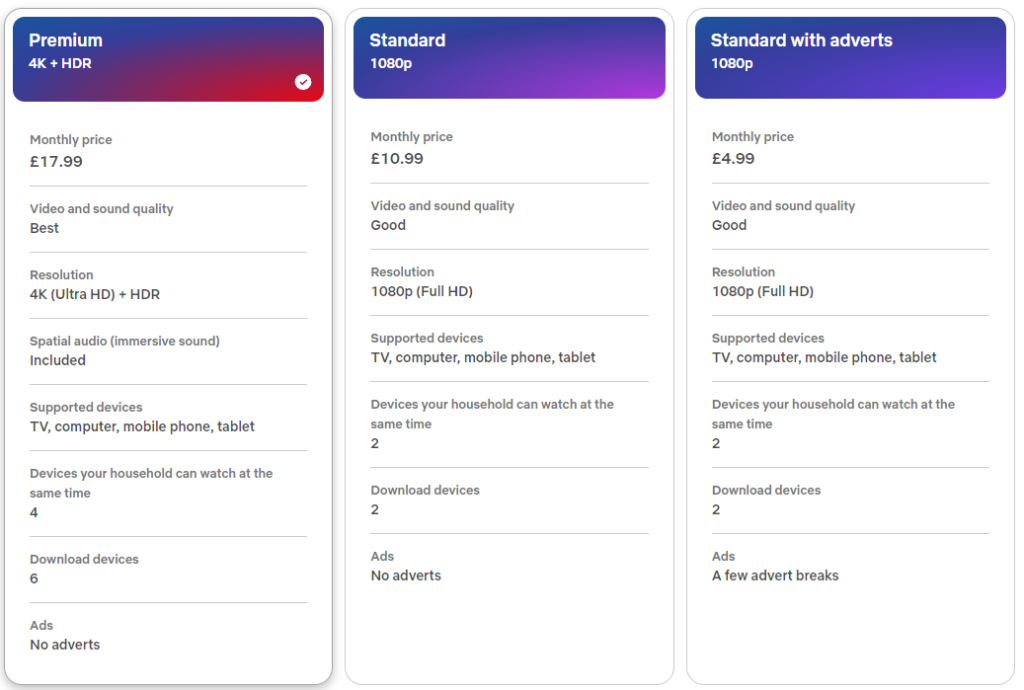
Task: Select the Premium 4K + HDR plan header
Action: [168, 59]
